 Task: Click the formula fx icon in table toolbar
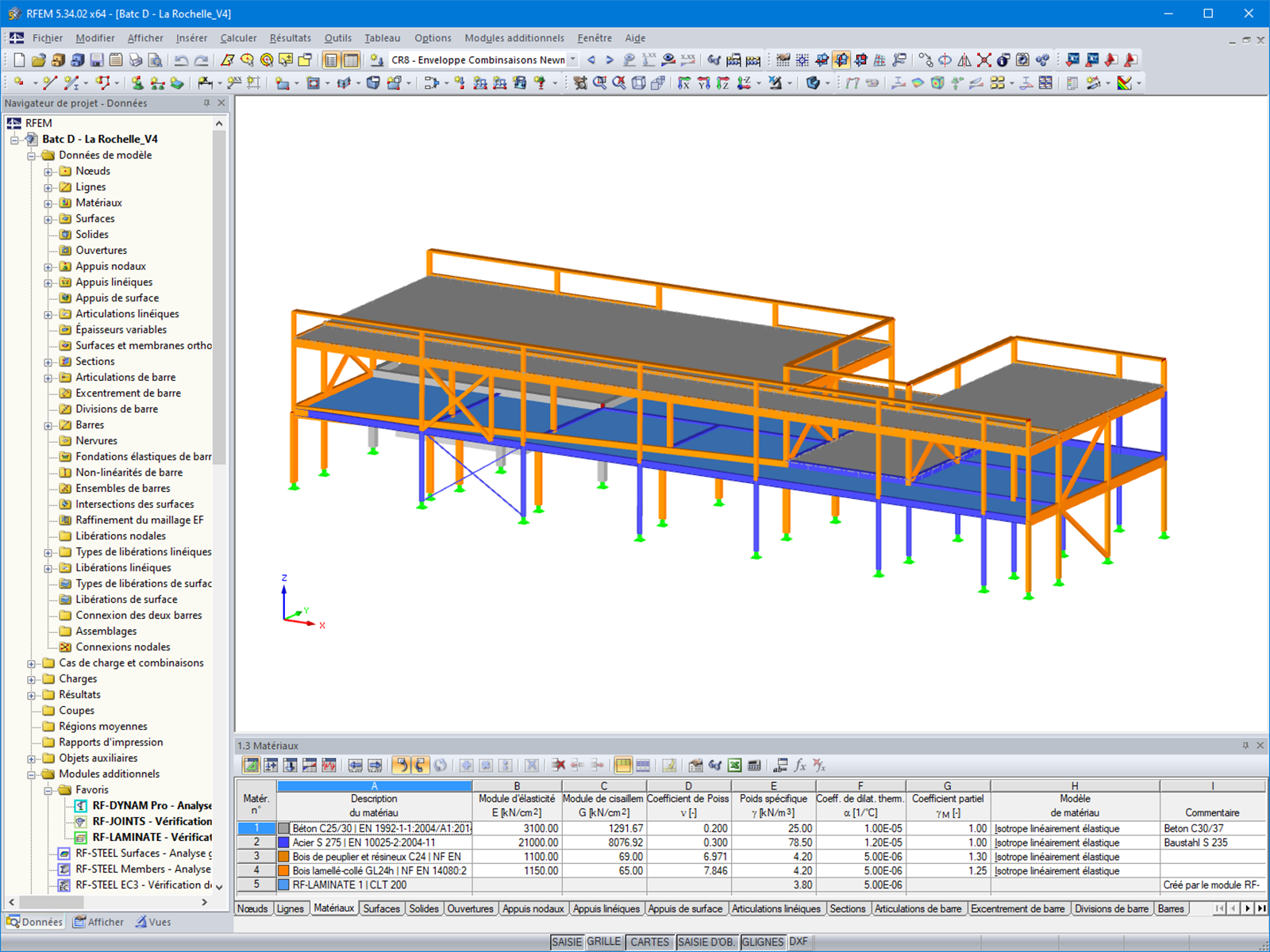[800, 766]
